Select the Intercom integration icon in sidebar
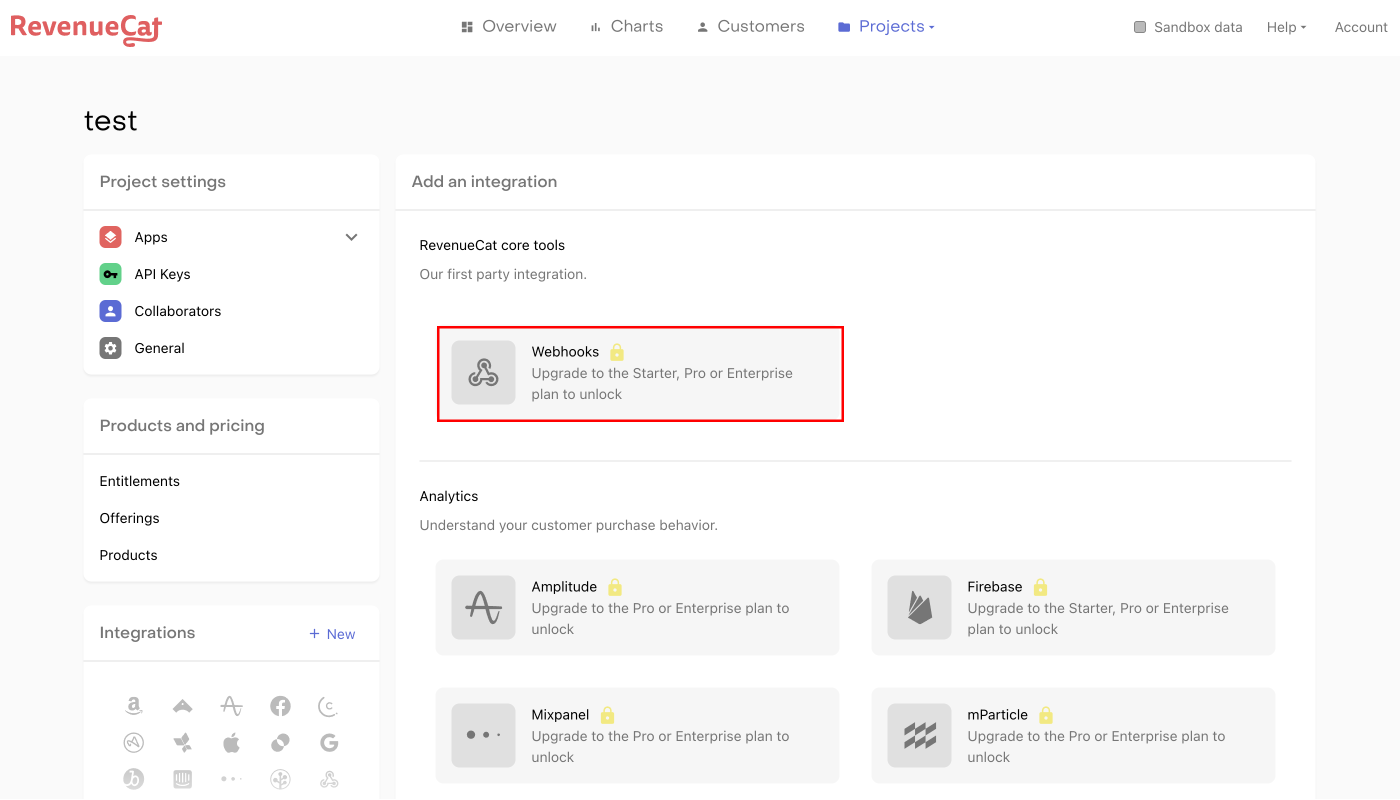 pos(183,778)
